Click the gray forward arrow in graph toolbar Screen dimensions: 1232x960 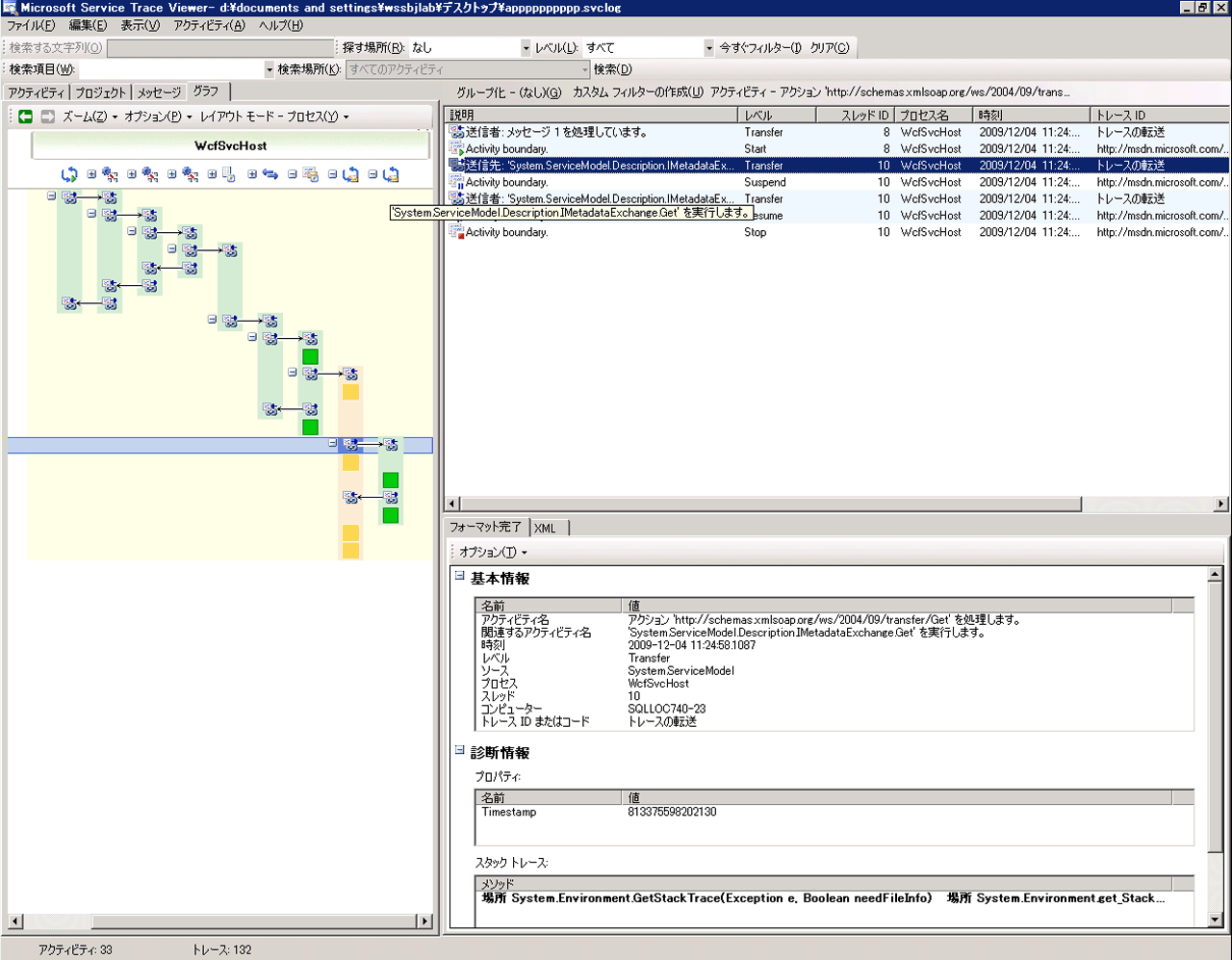tap(47, 117)
